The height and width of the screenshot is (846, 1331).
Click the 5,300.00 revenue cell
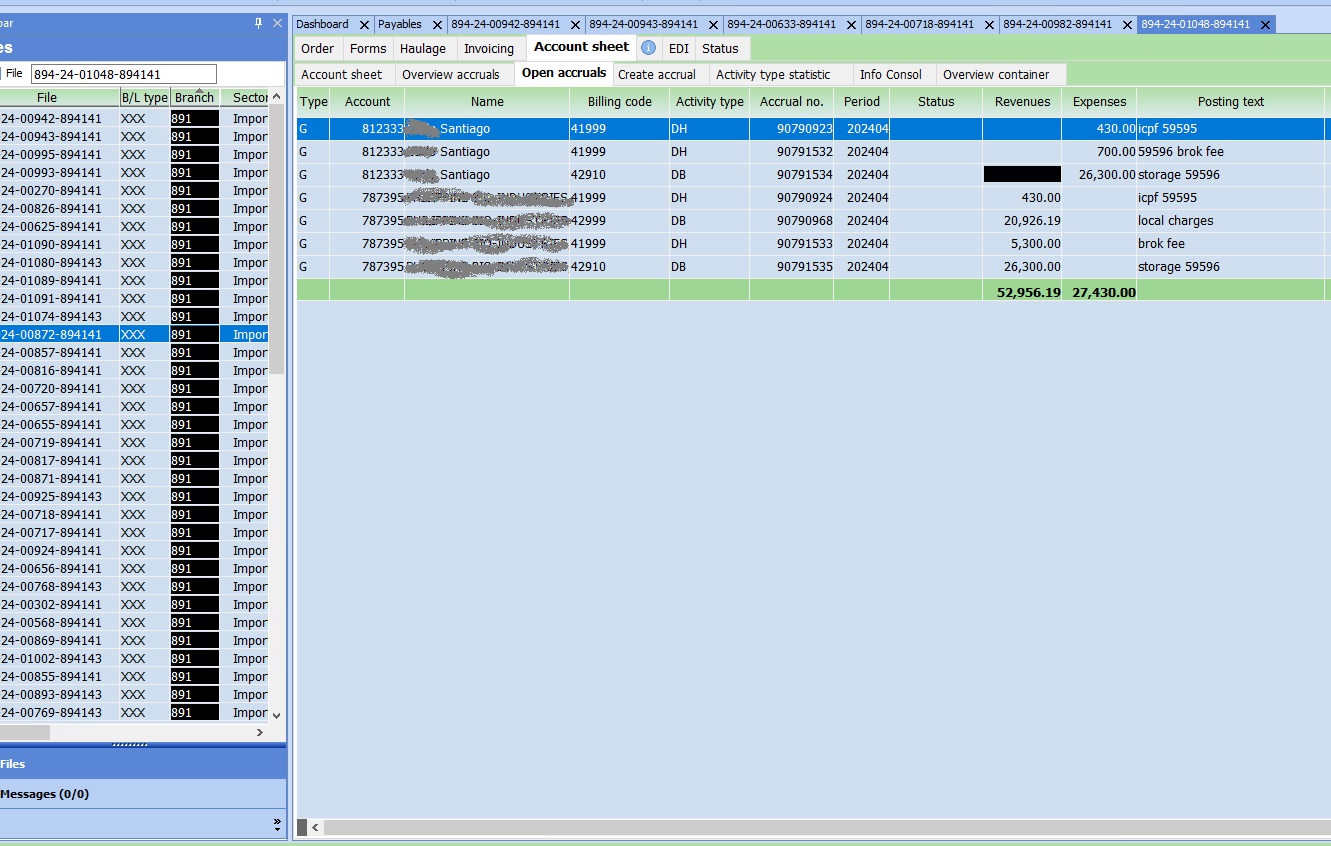coord(1022,244)
